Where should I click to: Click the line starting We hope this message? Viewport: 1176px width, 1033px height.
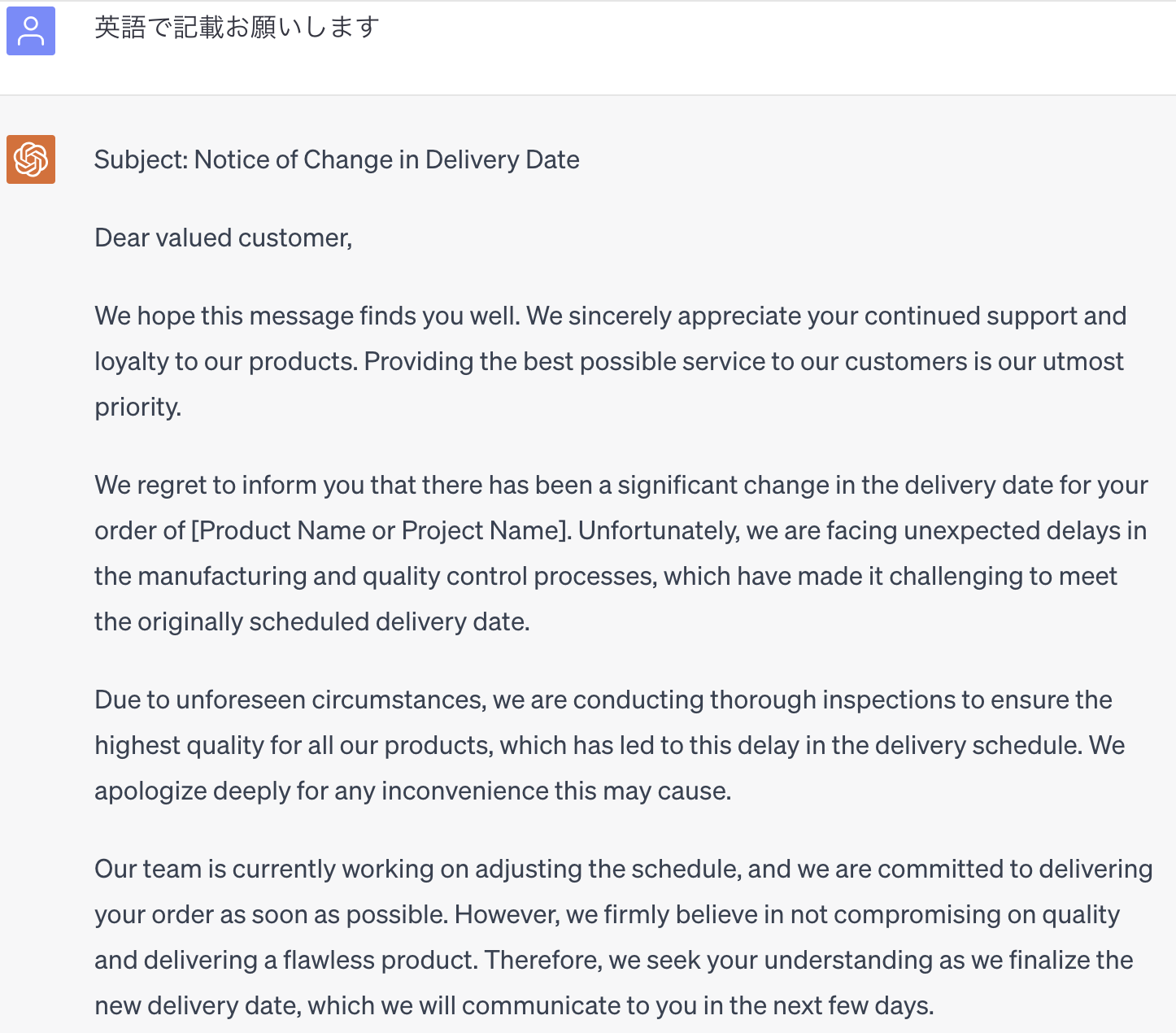(x=611, y=316)
